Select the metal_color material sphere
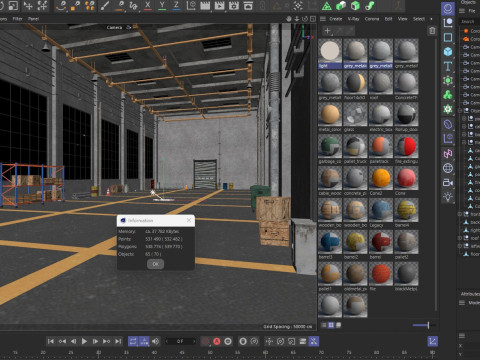Image resolution: width=480 pixels, height=360 pixels. (x=330, y=114)
